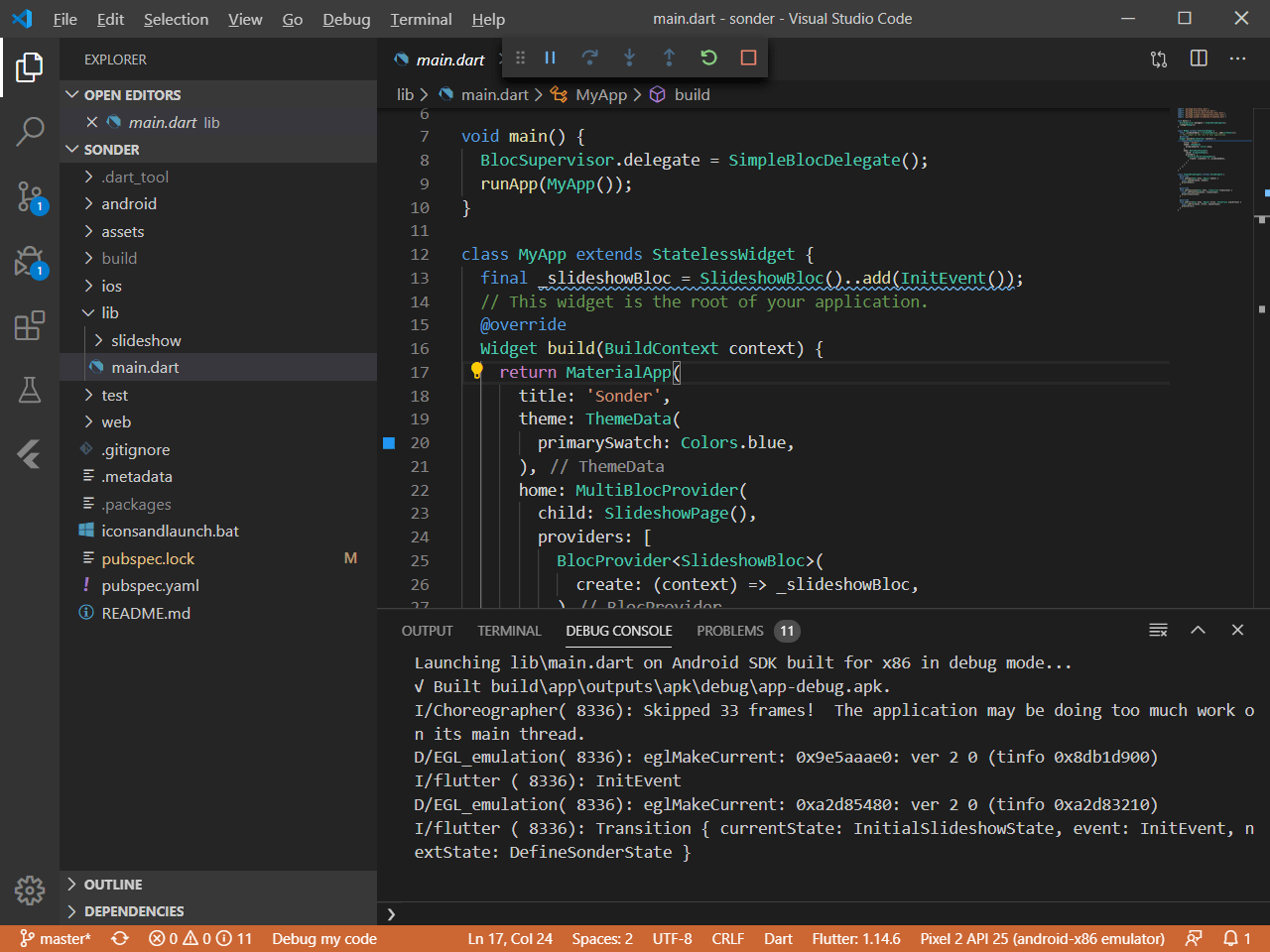The image size is (1270, 952).
Task: Click the Step Into debug icon
Action: tap(629, 58)
